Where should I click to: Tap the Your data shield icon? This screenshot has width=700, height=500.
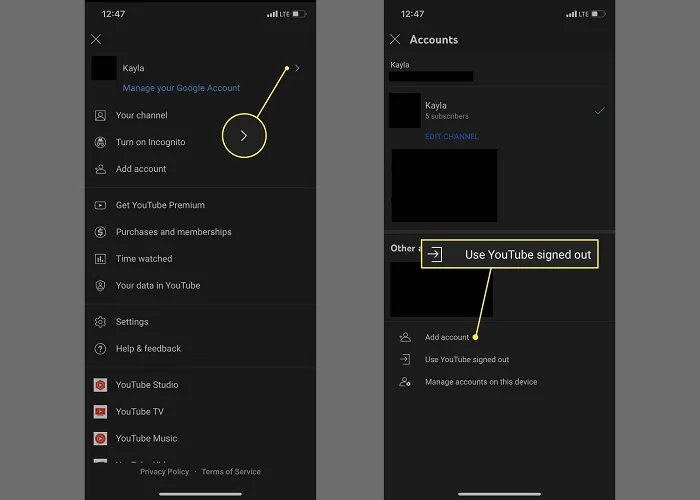pyautogui.click(x=100, y=286)
